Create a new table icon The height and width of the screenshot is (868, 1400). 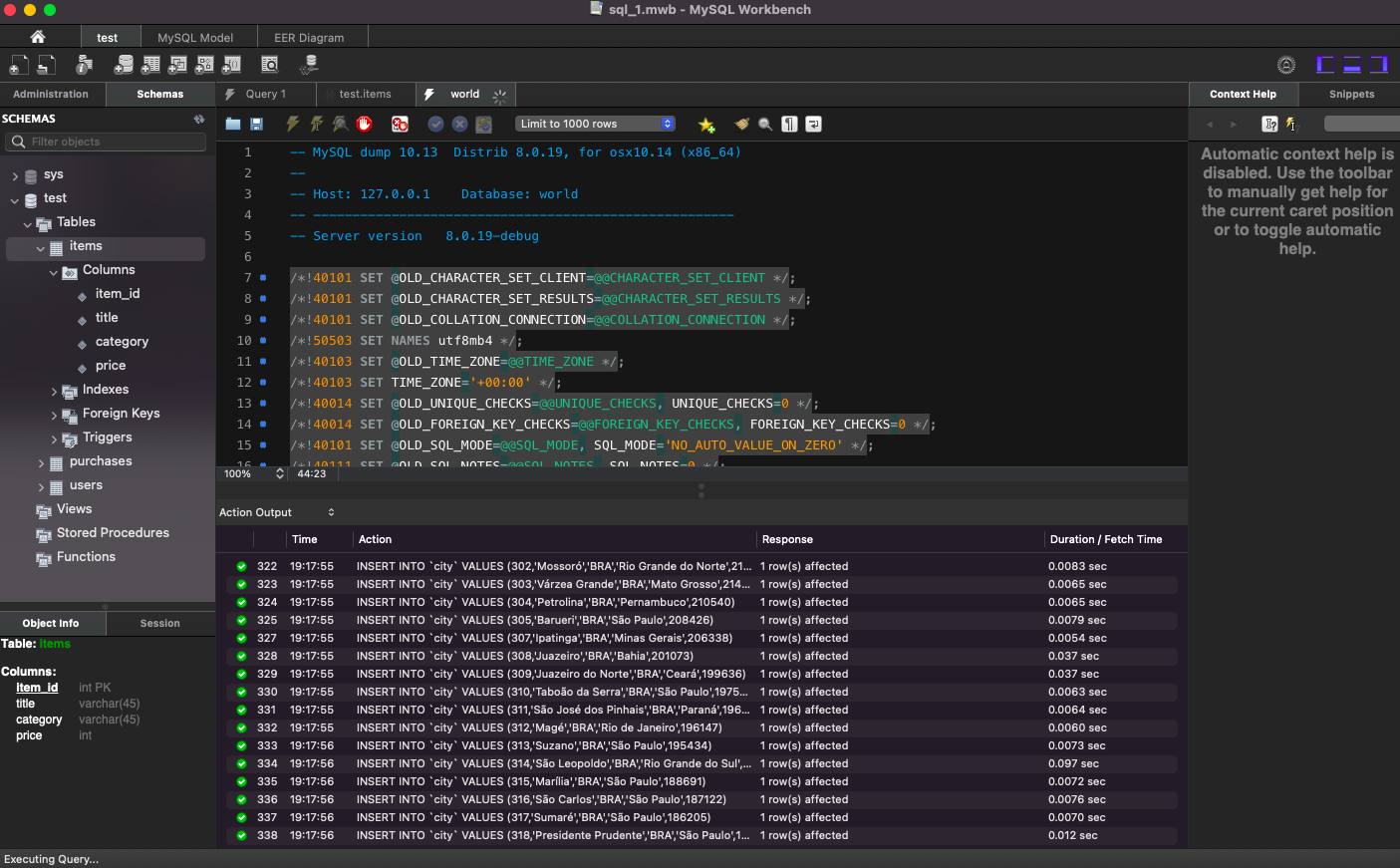tap(150, 65)
